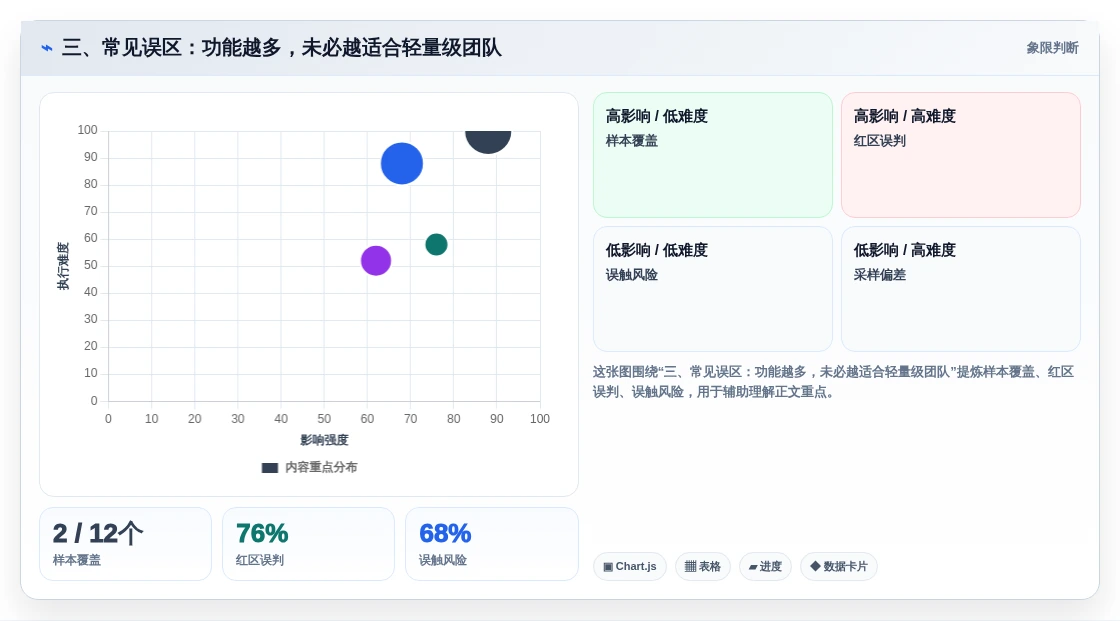
Task: Click the blue lightning icon beside the title
Action: click(x=47, y=48)
